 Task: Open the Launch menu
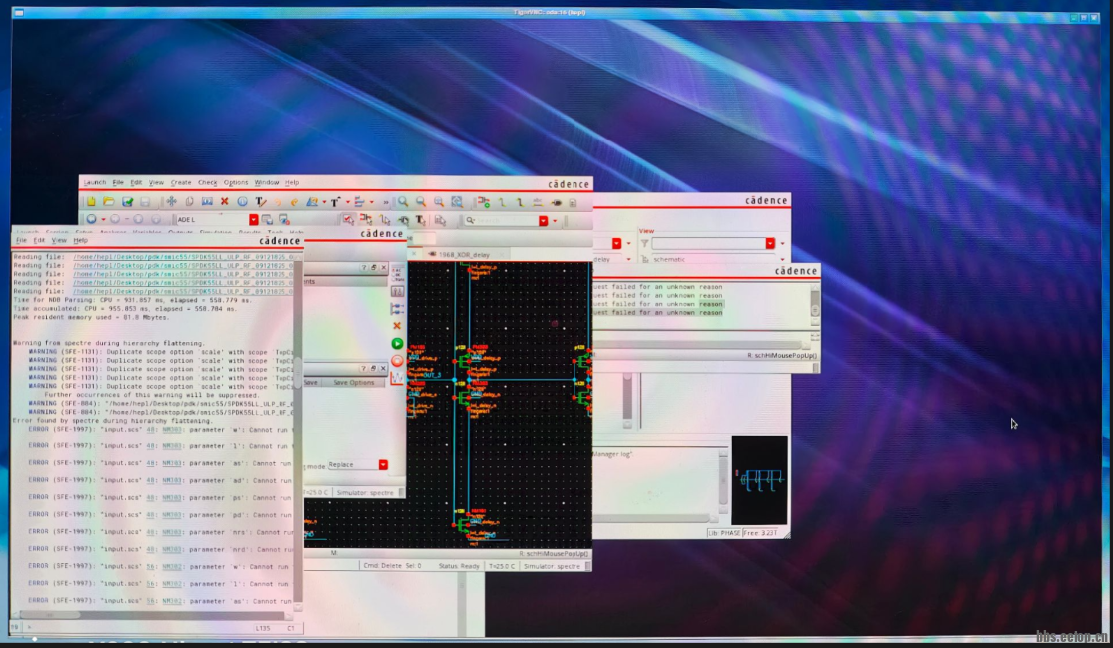click(94, 182)
